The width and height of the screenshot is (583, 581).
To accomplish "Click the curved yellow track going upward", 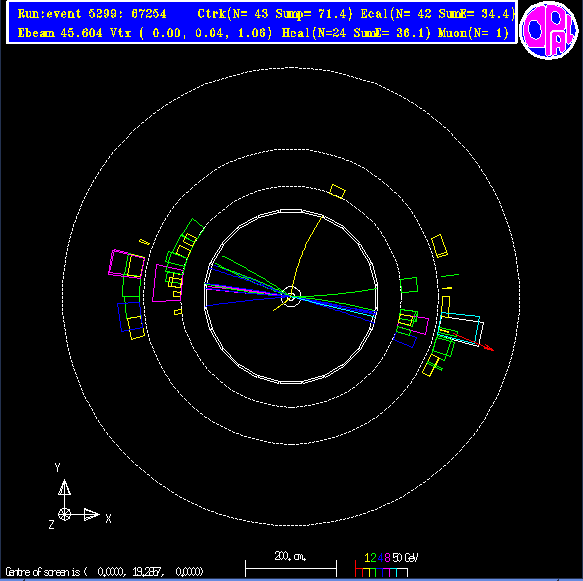I will [306, 255].
